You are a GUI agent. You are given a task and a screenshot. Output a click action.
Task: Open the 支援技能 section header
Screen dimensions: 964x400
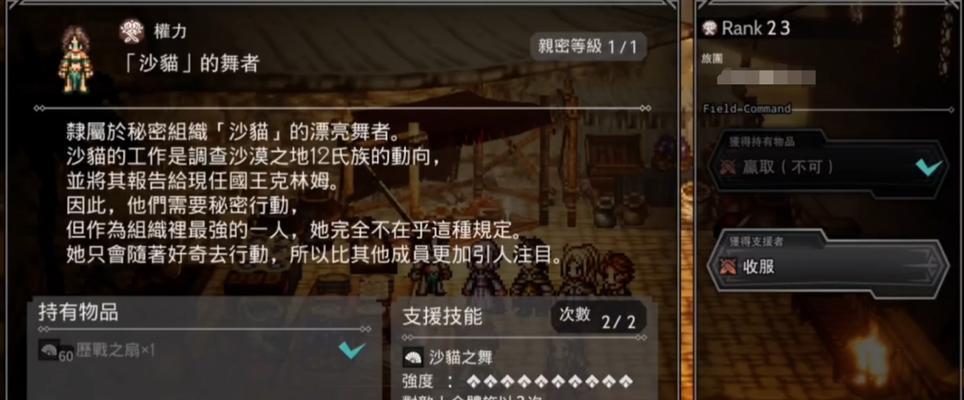(443, 317)
